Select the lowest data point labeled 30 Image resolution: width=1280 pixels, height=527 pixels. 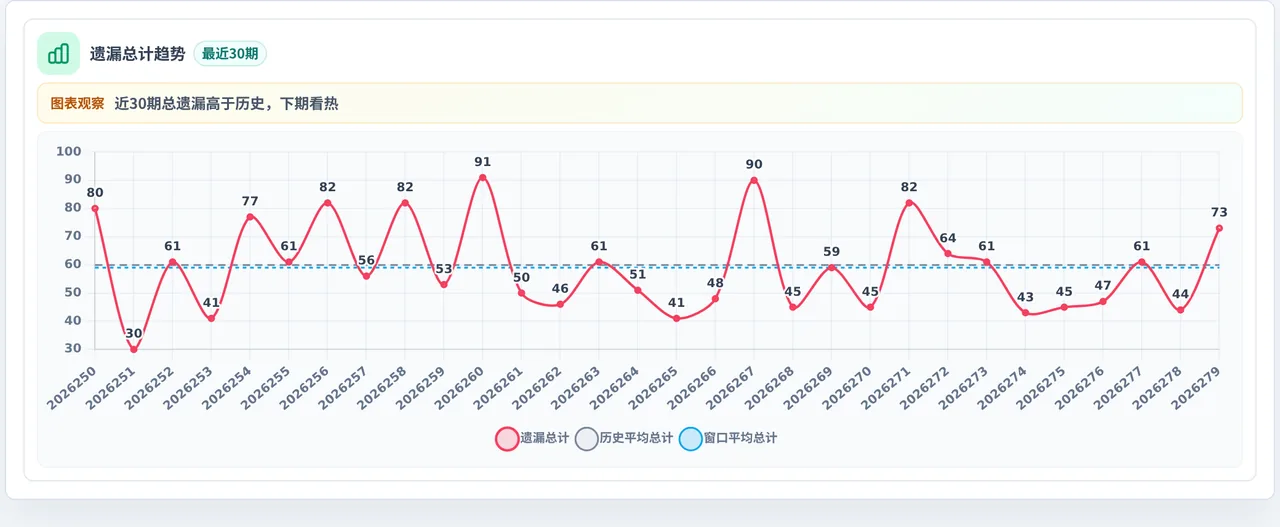pyautogui.click(x=134, y=349)
